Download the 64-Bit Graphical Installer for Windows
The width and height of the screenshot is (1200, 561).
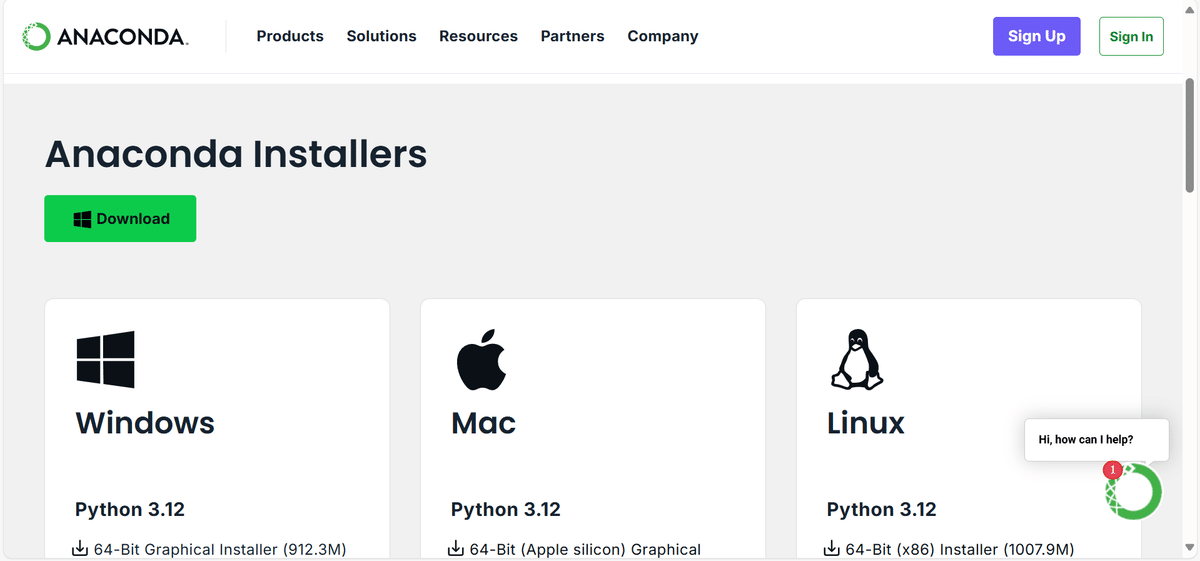click(220, 549)
